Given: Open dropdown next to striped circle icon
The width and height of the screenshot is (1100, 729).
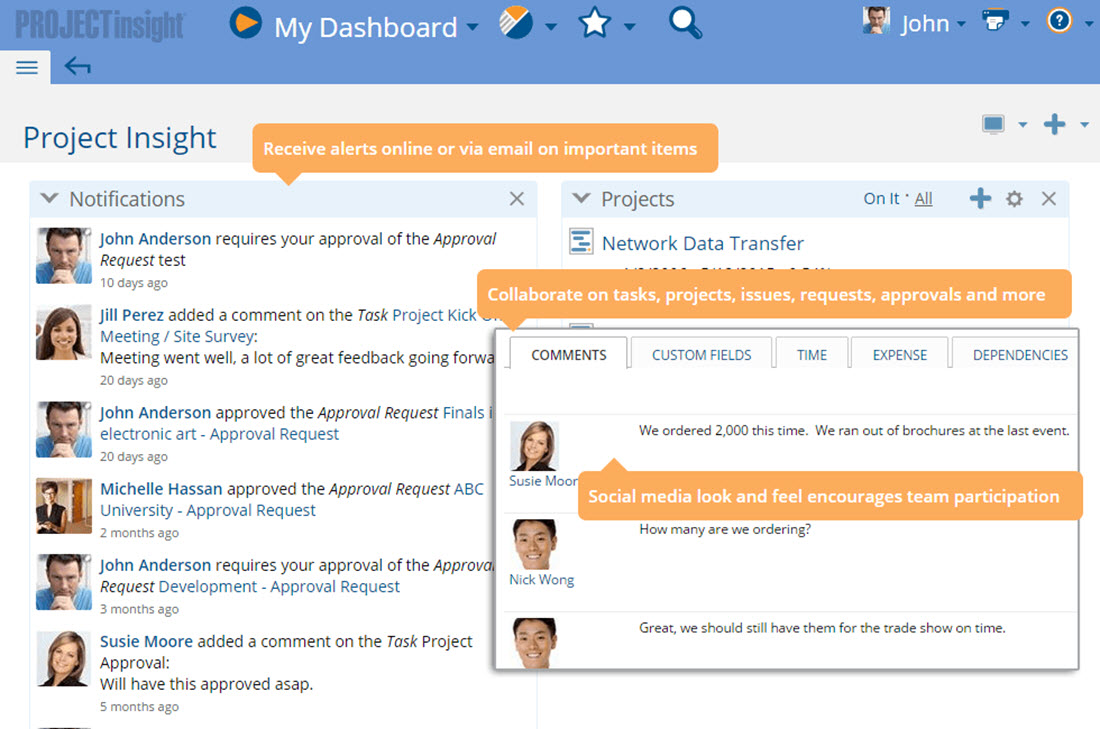Looking at the screenshot, I should 551,27.
